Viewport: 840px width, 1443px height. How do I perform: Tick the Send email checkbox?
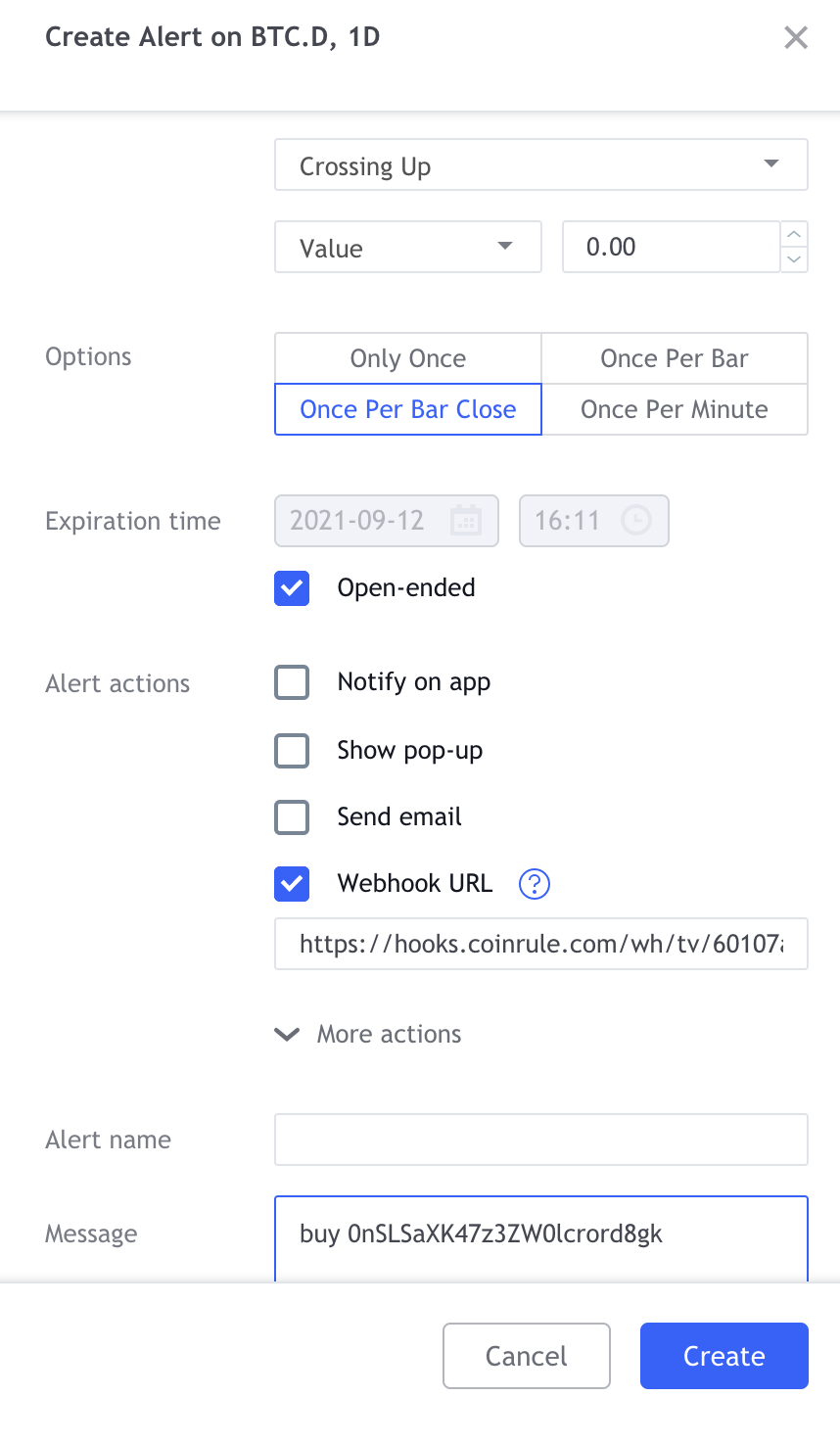[292, 817]
